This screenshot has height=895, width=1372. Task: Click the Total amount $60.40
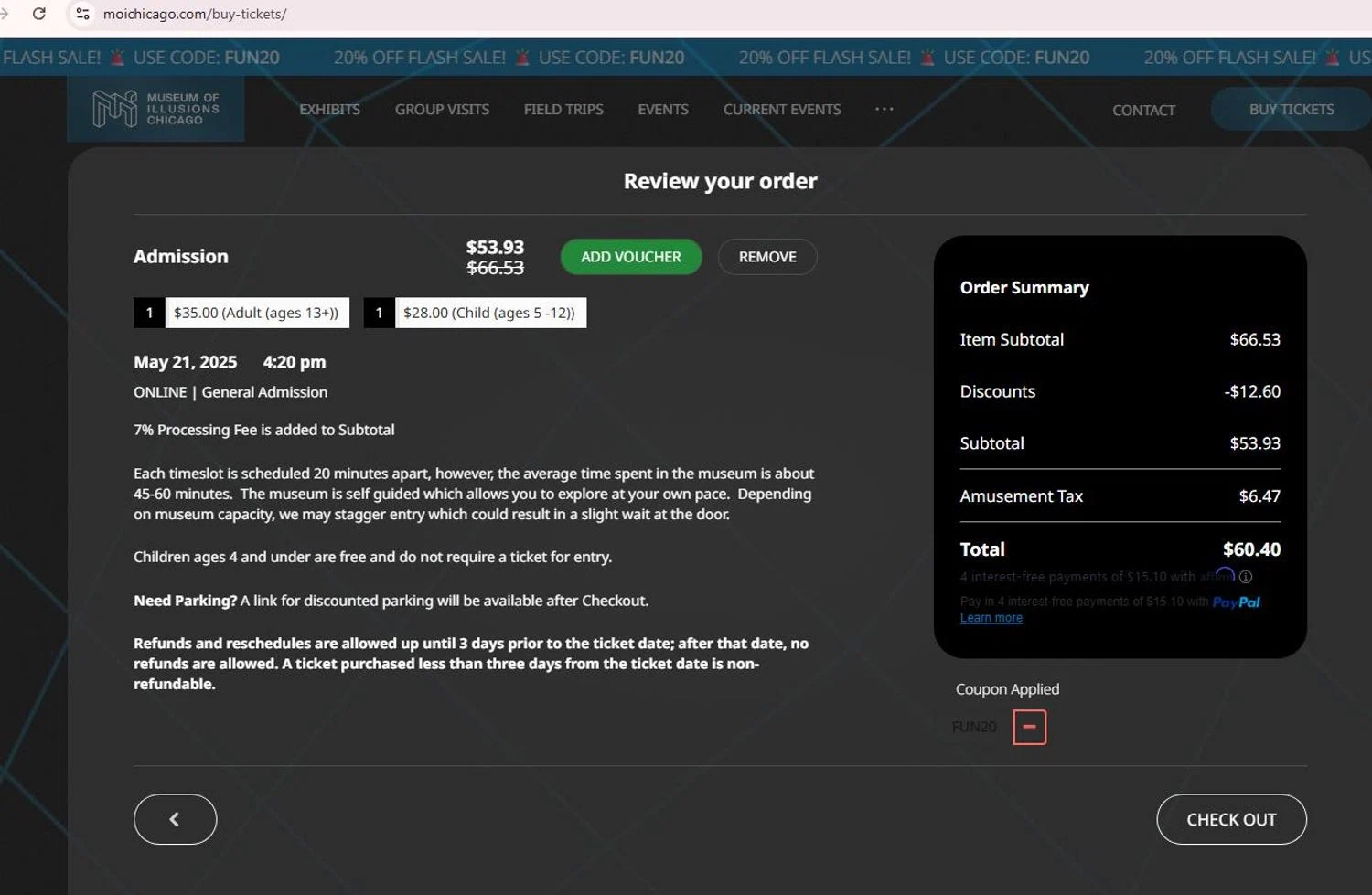pyautogui.click(x=1251, y=549)
